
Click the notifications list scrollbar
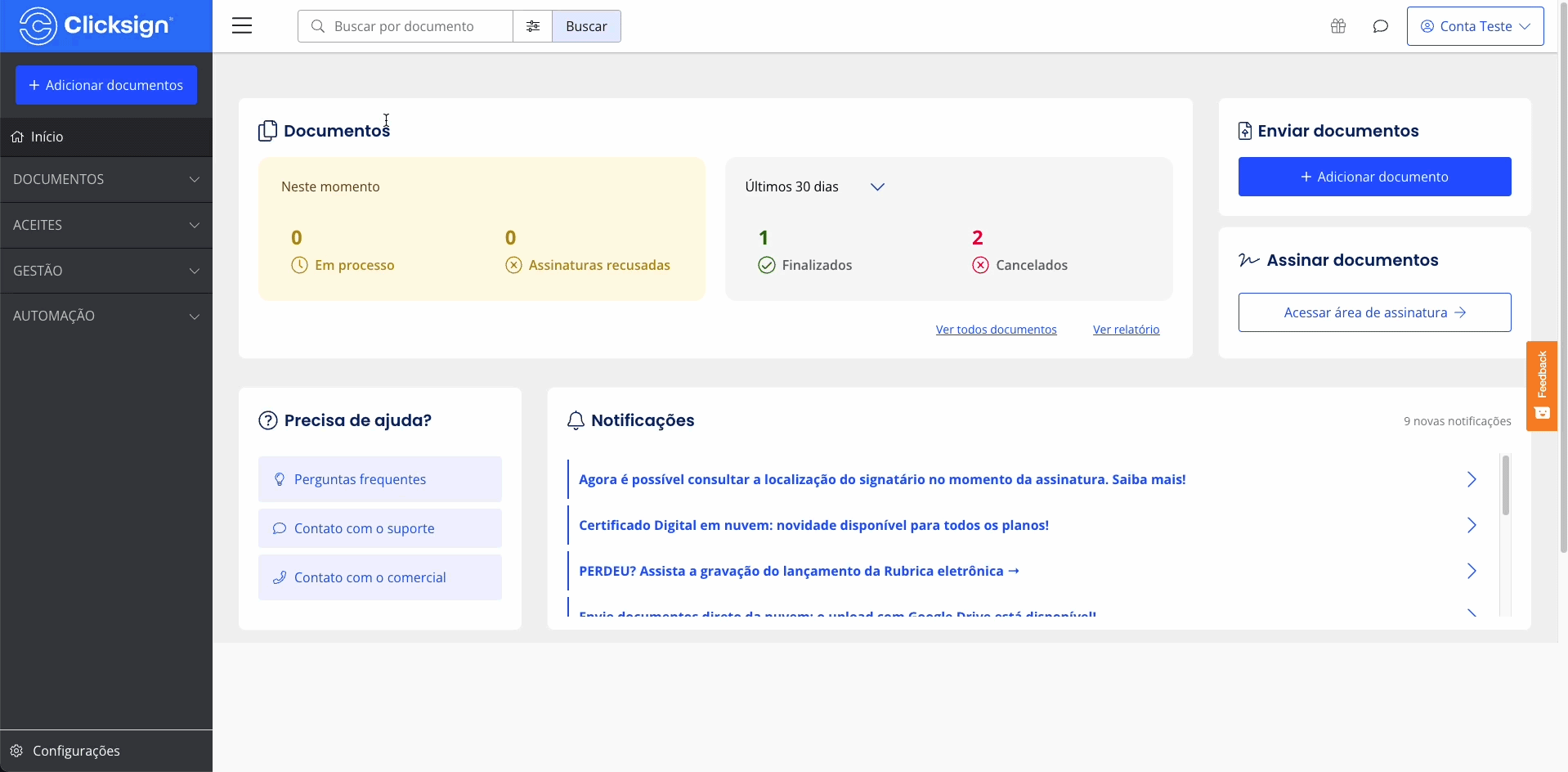pyautogui.click(x=1506, y=484)
